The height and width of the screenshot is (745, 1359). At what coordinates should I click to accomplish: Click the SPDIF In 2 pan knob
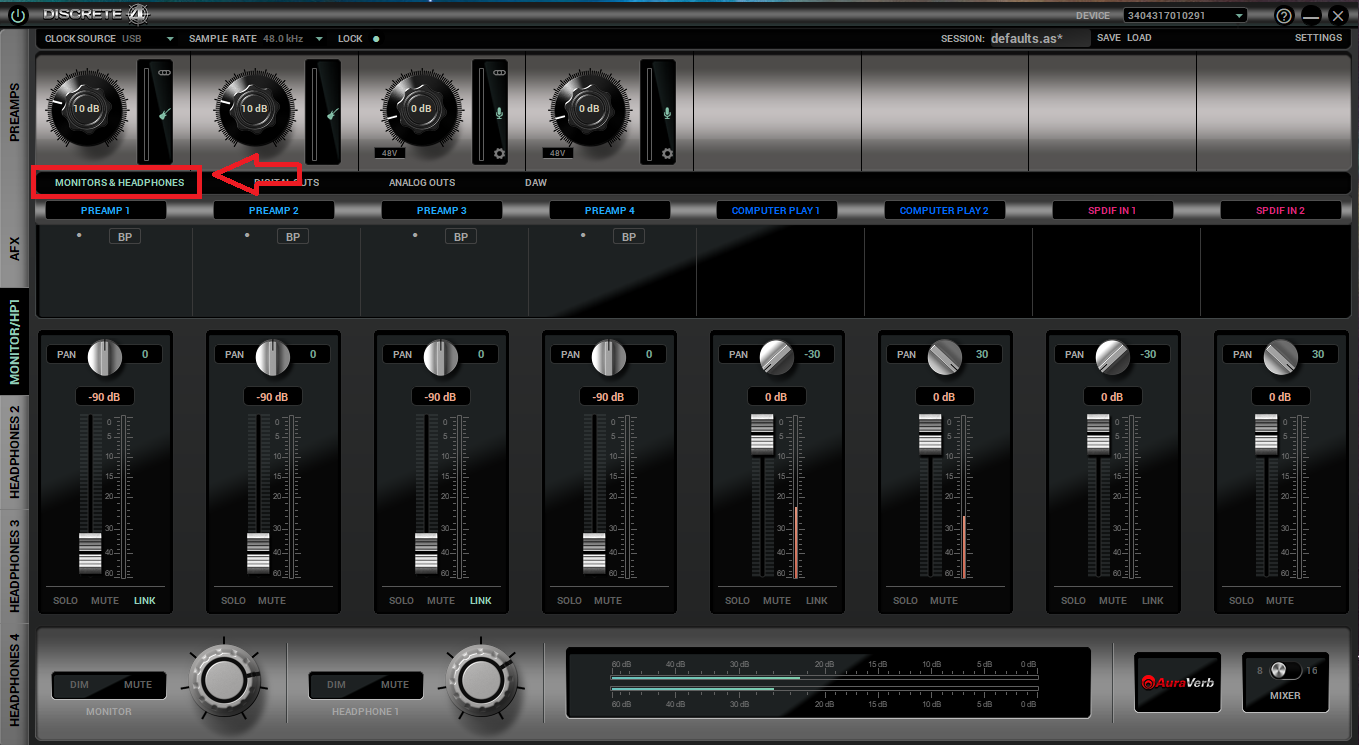pyautogui.click(x=1281, y=356)
